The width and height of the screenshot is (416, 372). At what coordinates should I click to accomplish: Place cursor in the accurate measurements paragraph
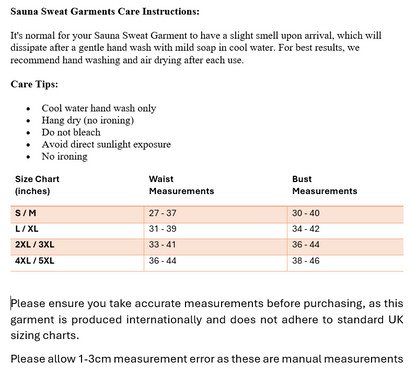207,319
